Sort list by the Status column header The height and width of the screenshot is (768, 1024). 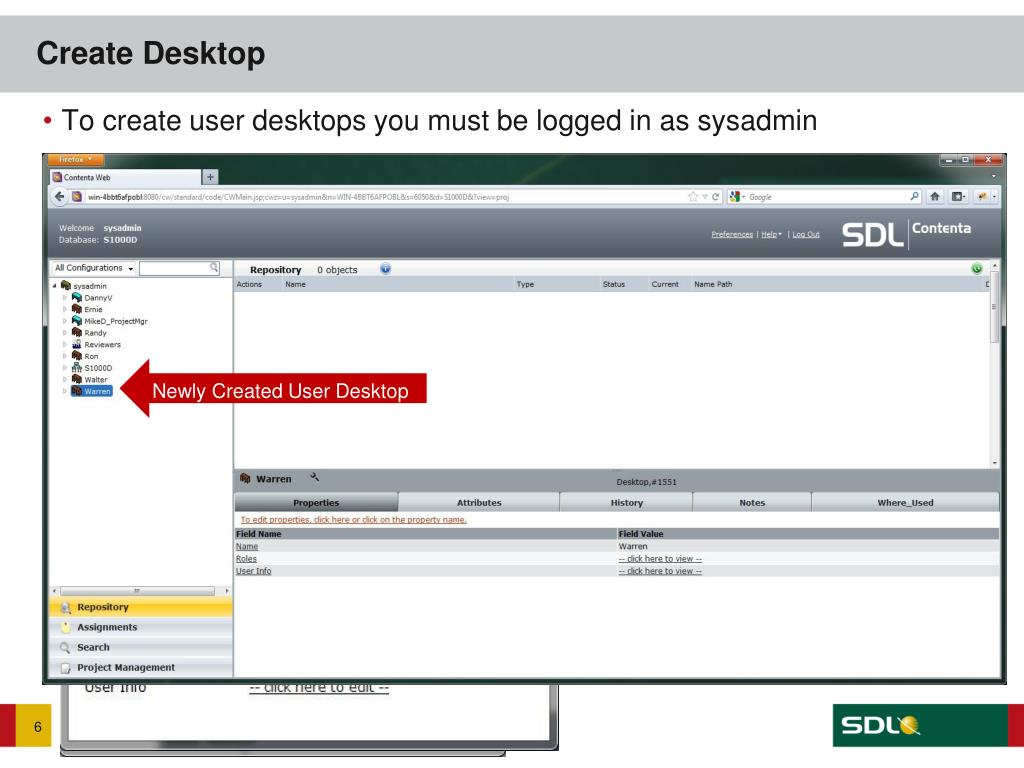click(x=614, y=284)
